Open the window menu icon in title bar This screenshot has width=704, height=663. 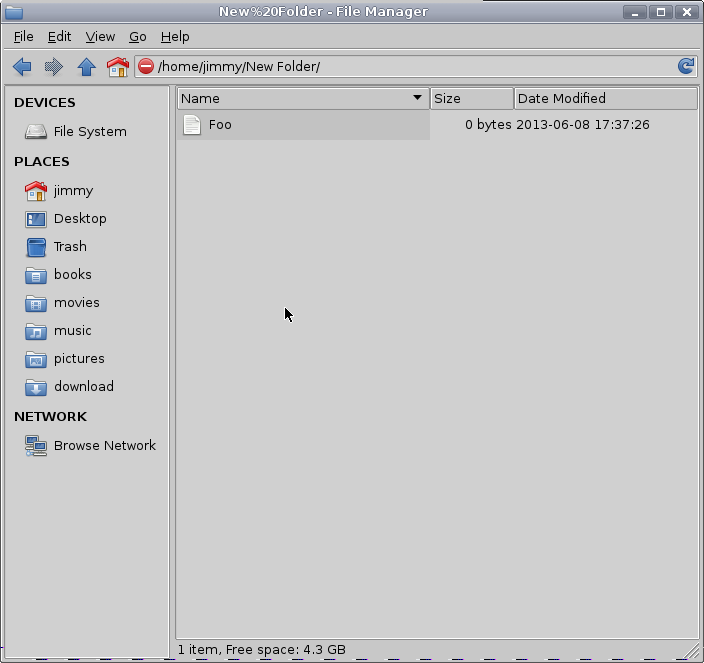13,12
